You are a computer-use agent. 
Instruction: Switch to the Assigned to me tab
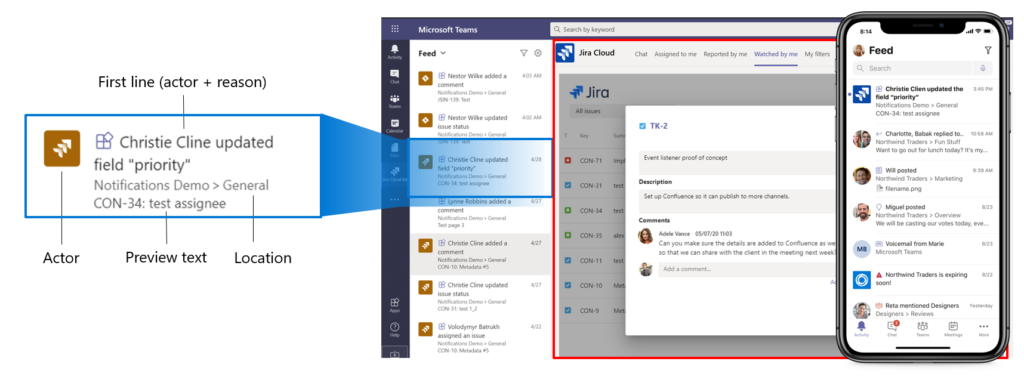[x=675, y=54]
